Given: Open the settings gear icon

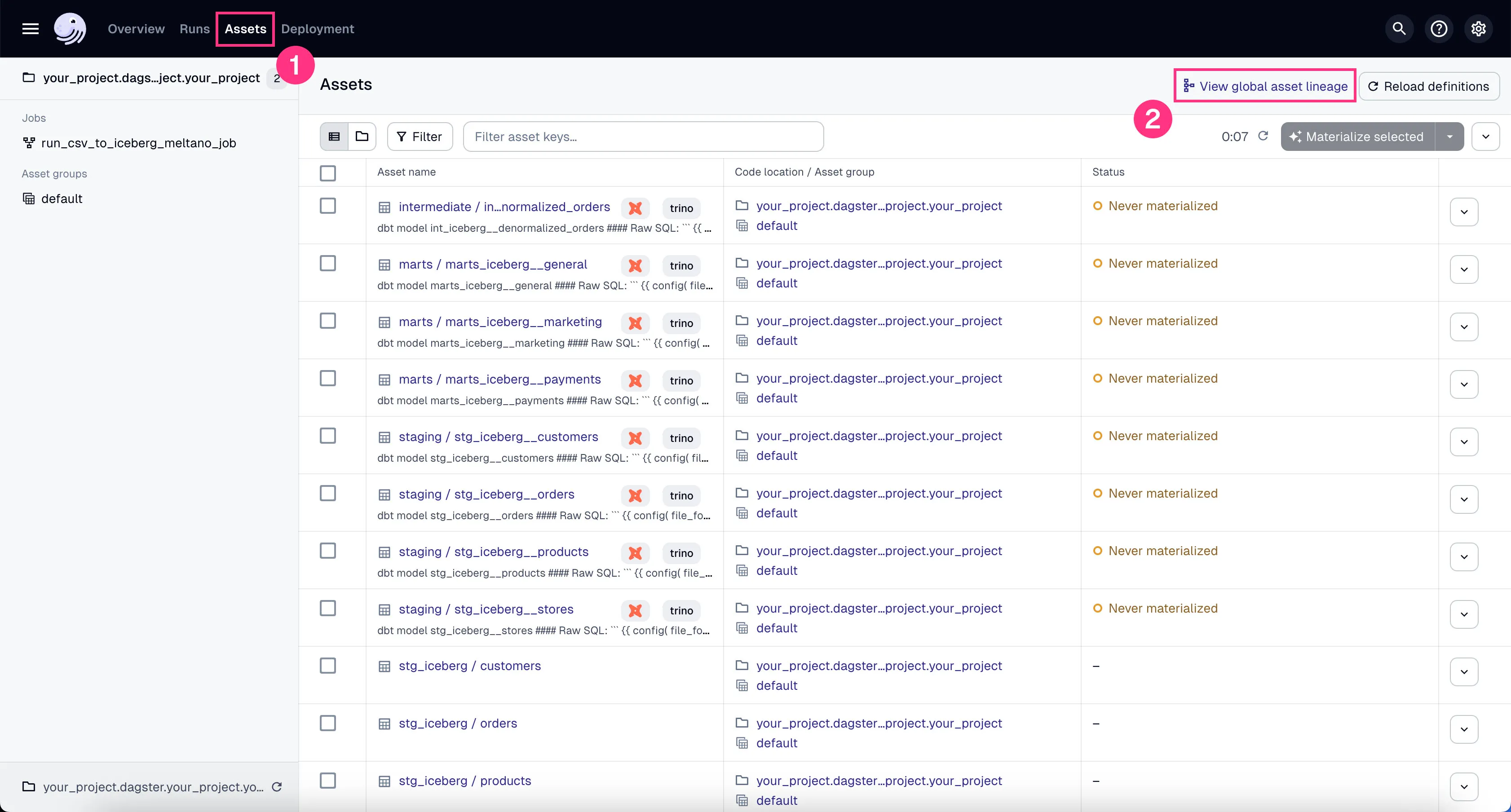Looking at the screenshot, I should pyautogui.click(x=1478, y=29).
